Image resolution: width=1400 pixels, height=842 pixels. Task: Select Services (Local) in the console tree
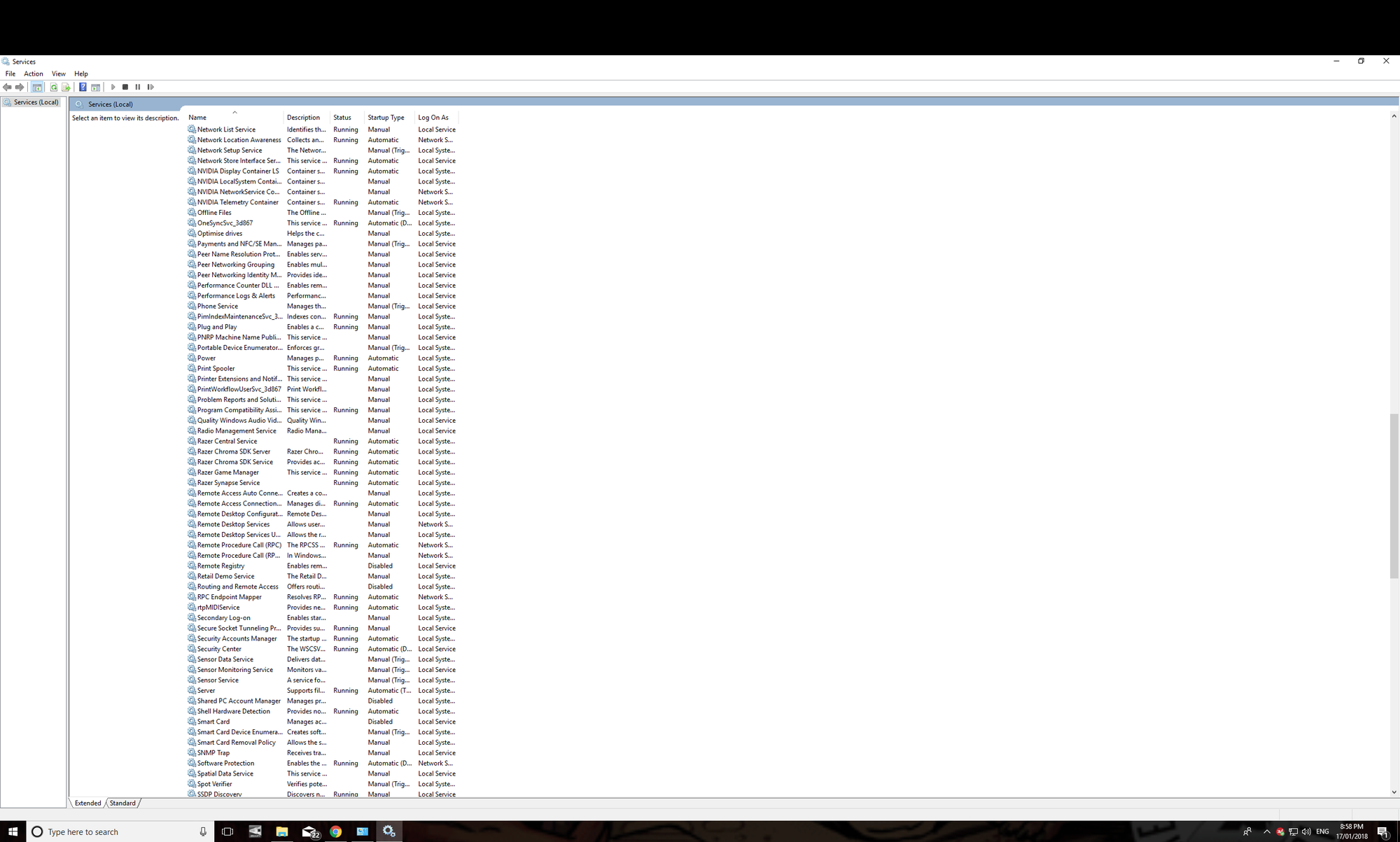pyautogui.click(x=36, y=102)
